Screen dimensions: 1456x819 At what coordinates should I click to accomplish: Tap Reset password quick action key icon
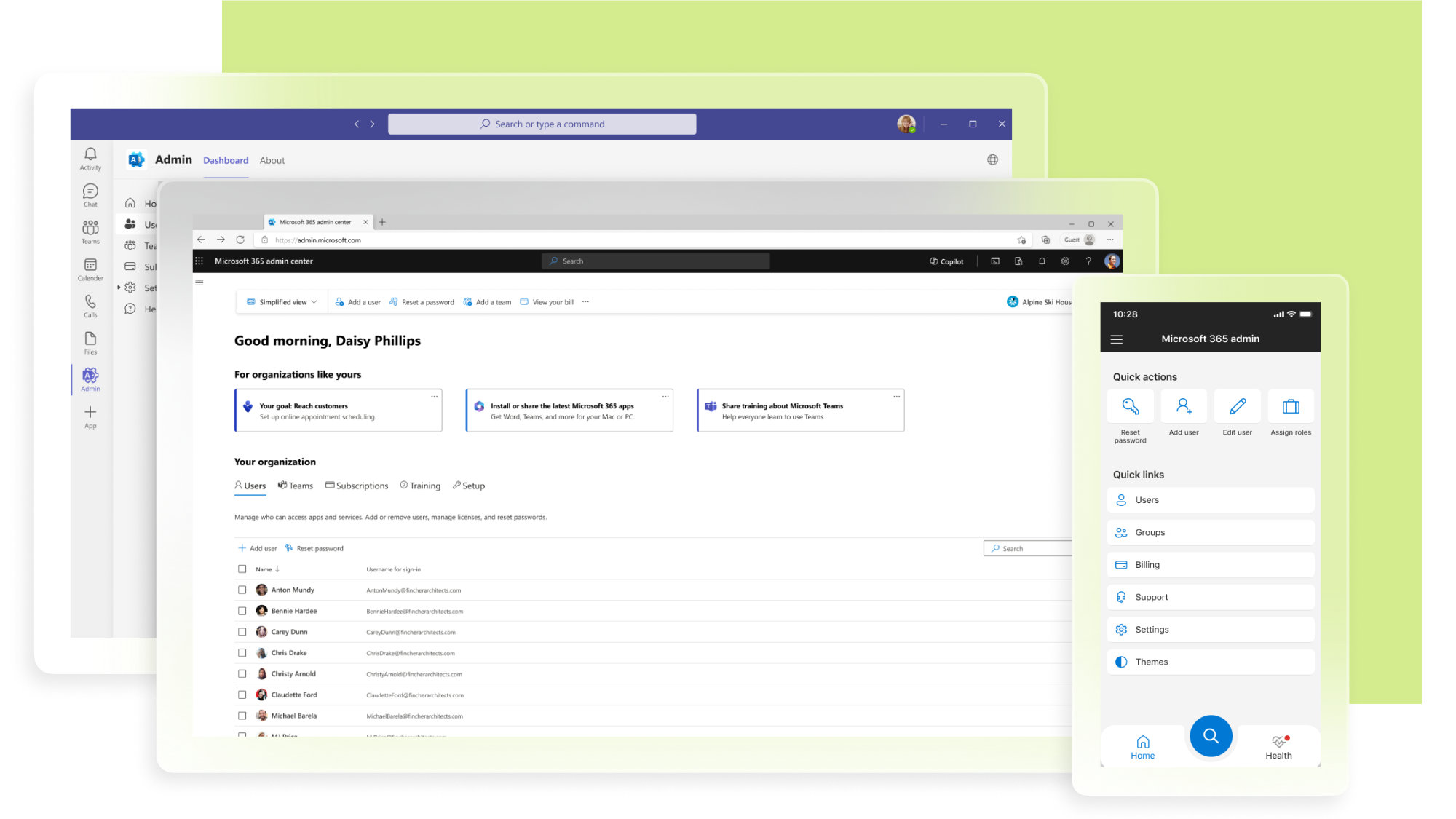pyautogui.click(x=1130, y=407)
